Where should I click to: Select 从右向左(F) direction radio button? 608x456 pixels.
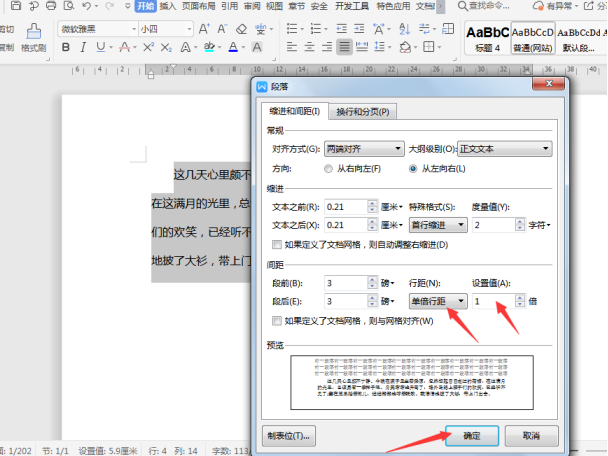[x=328, y=169]
